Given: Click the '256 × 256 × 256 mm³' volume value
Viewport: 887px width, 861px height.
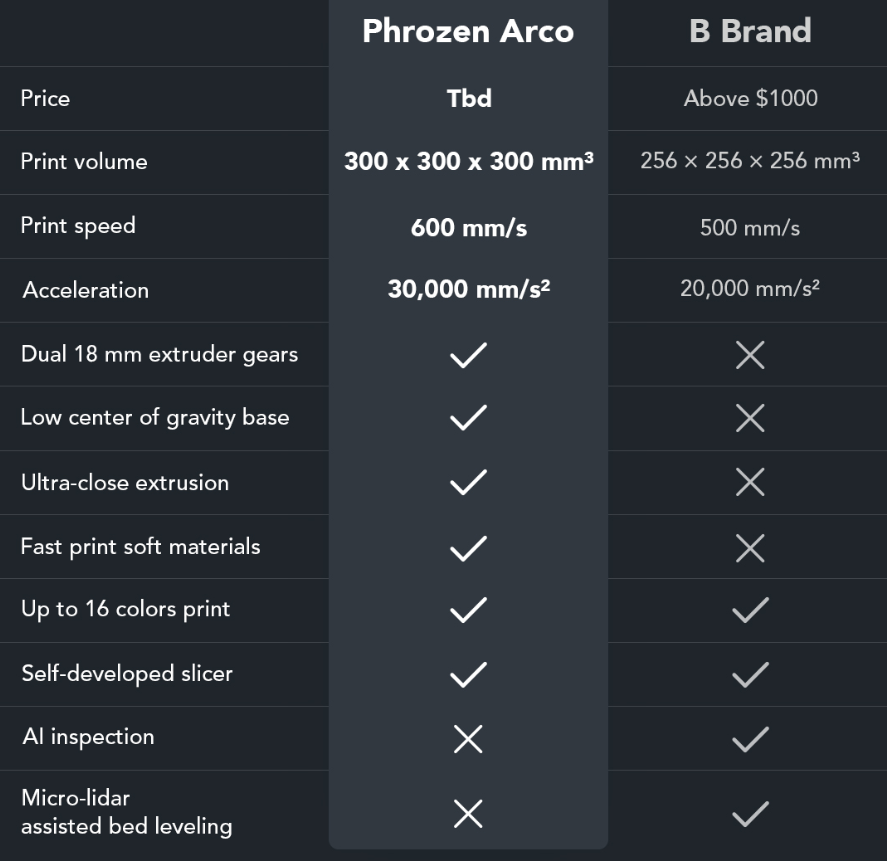Looking at the screenshot, I should [x=750, y=161].
